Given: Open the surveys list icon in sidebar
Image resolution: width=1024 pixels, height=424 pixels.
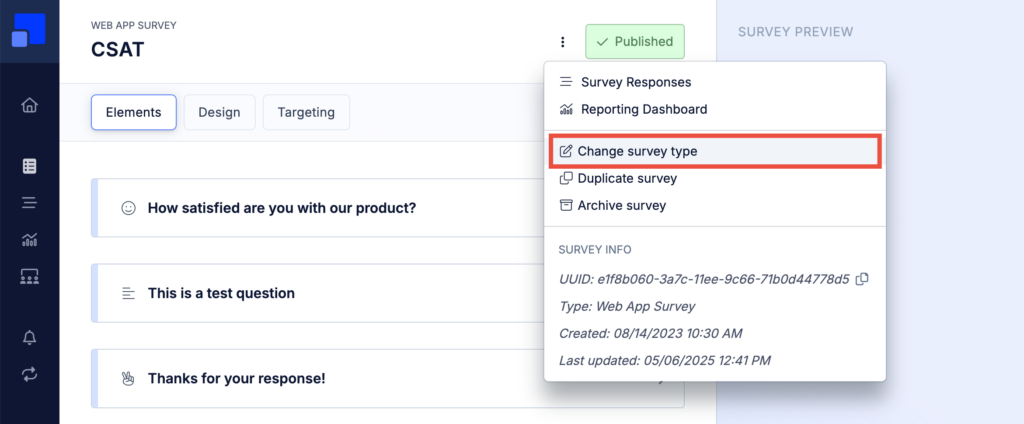Looking at the screenshot, I should pyautogui.click(x=29, y=166).
